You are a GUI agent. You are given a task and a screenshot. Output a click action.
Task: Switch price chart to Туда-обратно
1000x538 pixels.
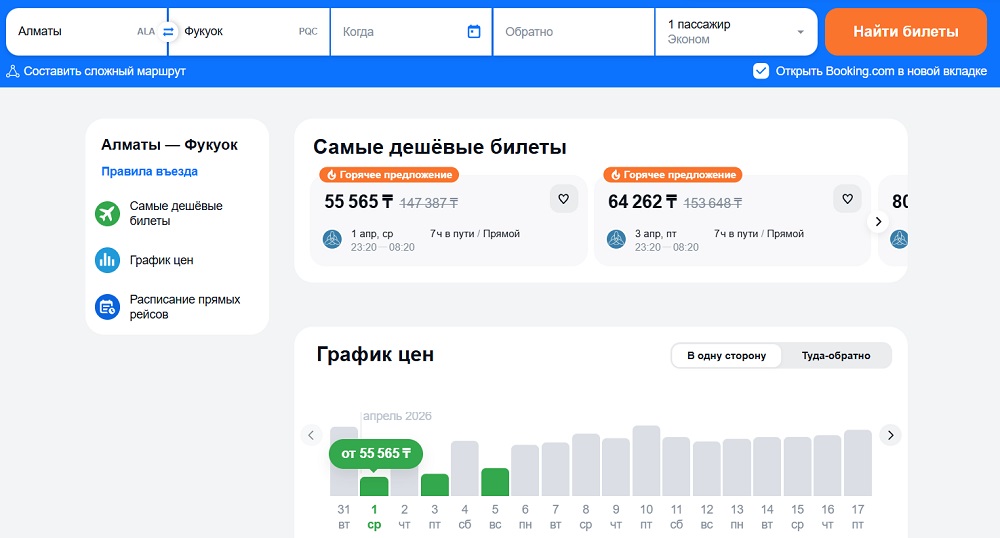tap(836, 355)
